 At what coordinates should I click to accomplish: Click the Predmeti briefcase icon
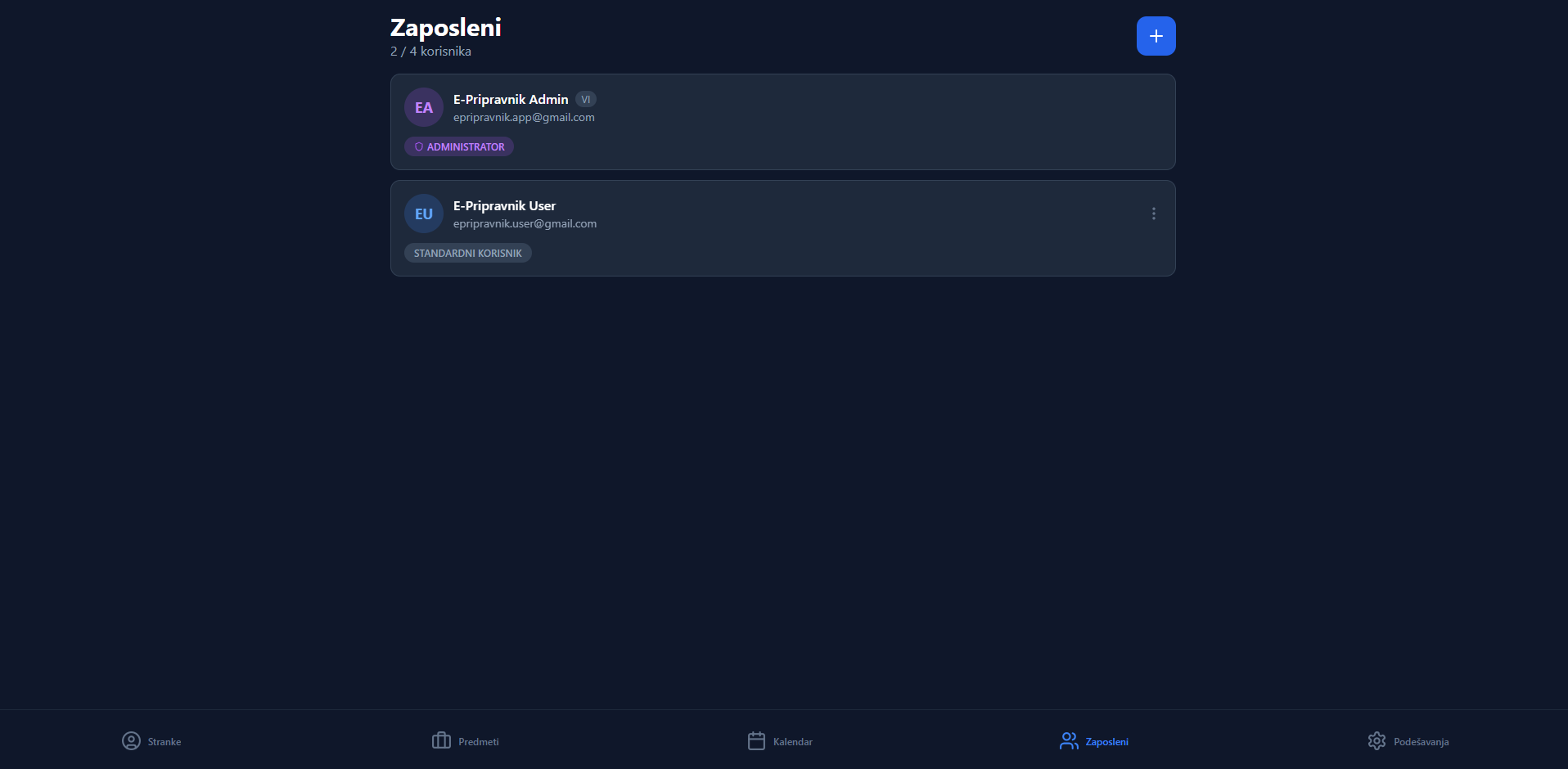[441, 741]
